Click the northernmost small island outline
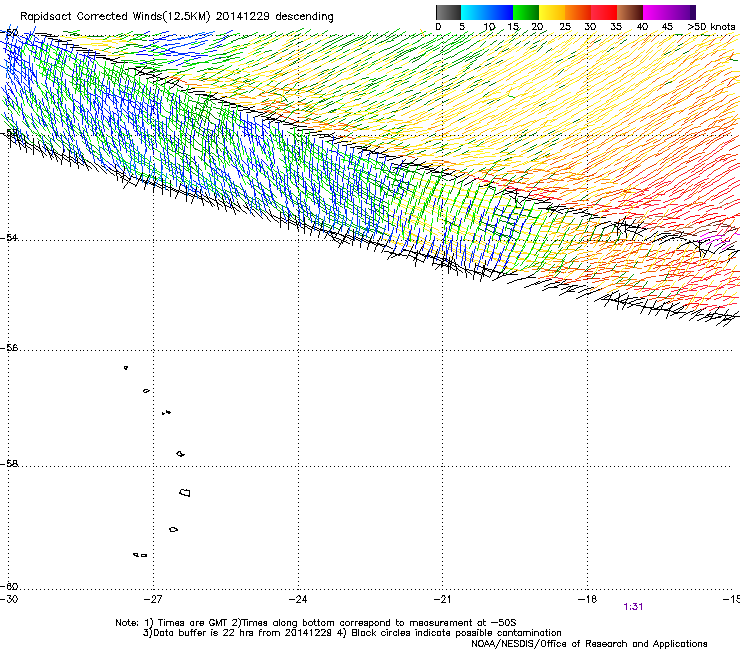Viewport: 740px width, 650px height. coord(126,368)
